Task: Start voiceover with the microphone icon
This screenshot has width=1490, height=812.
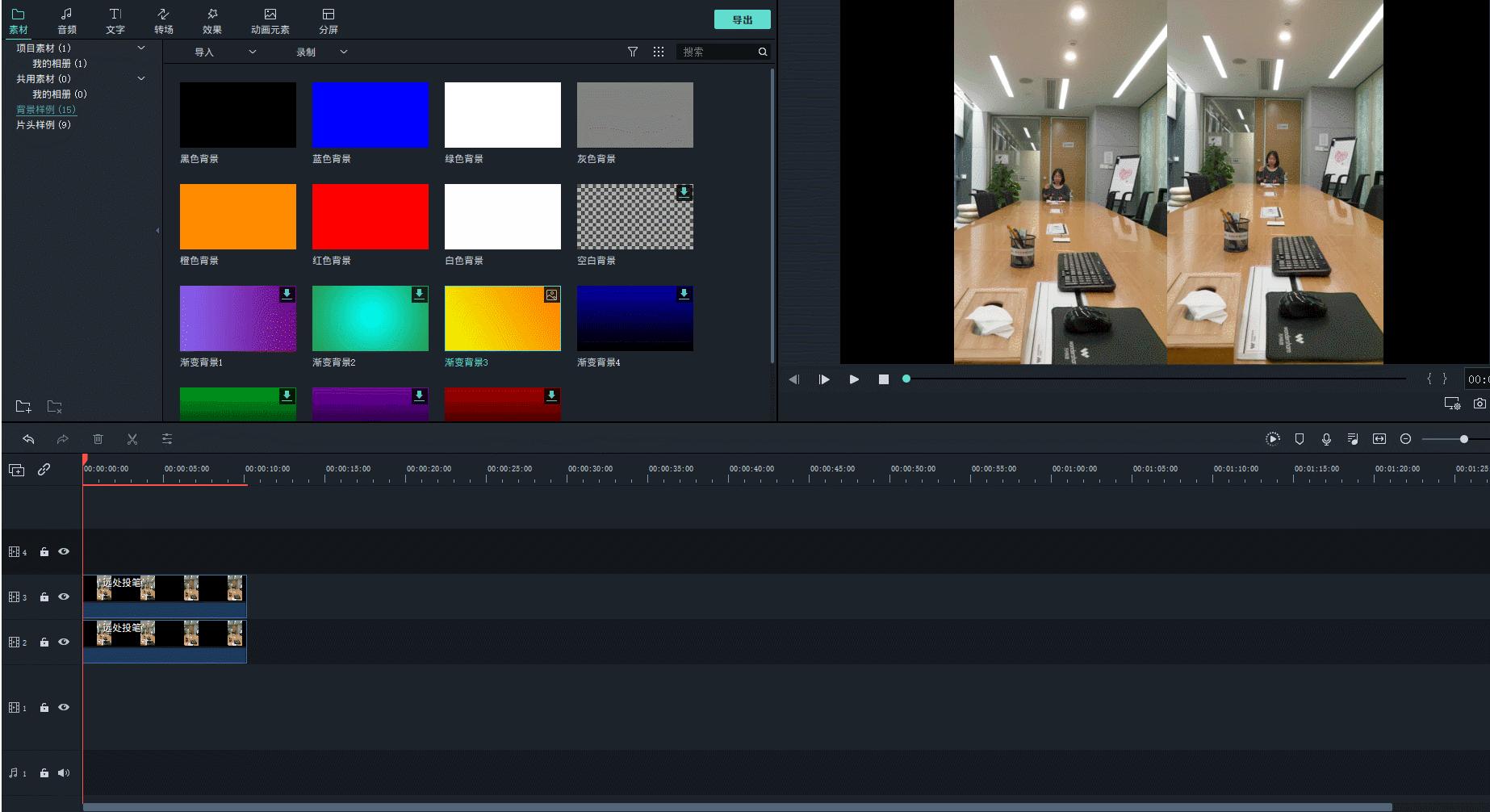Action: point(1326,439)
